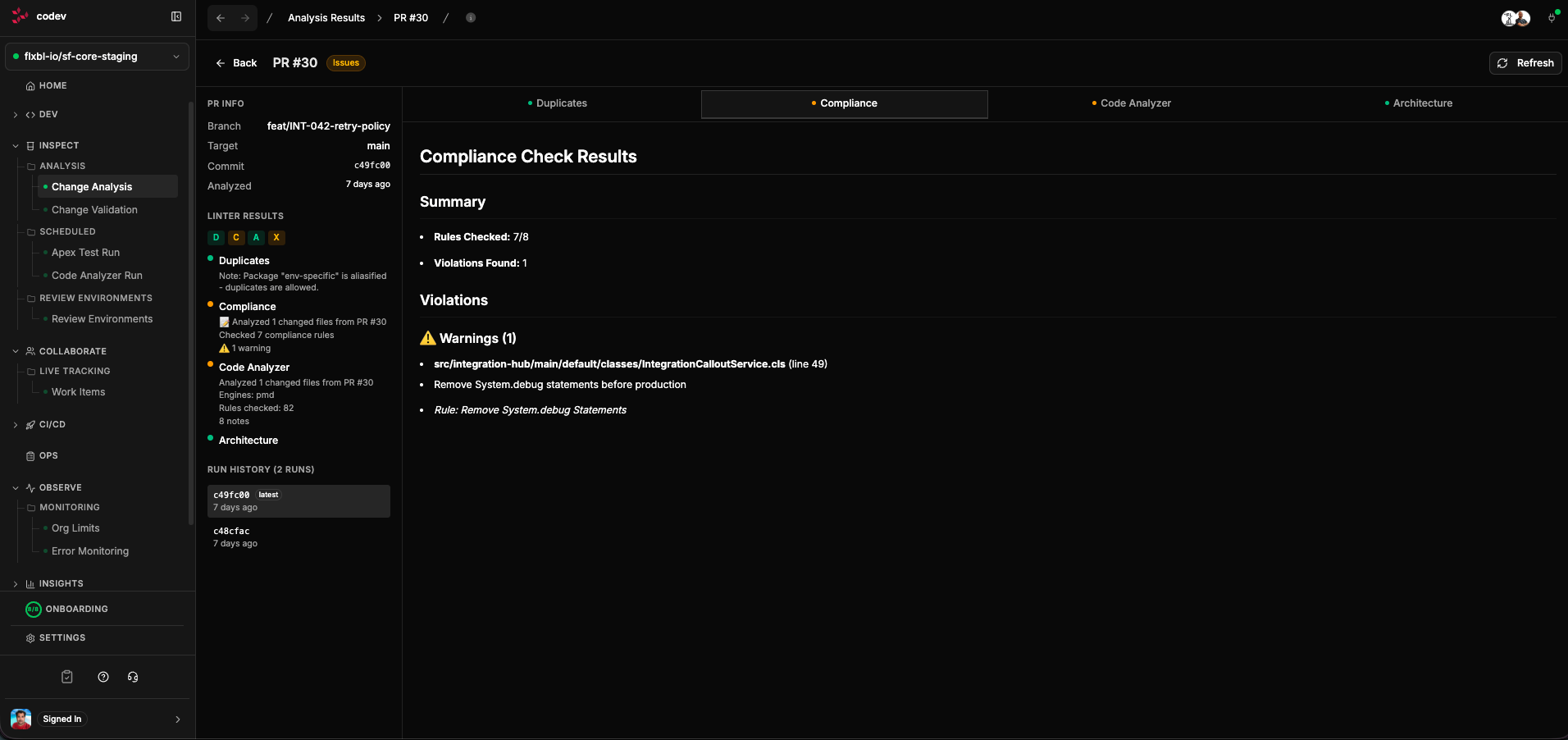The width and height of the screenshot is (1568, 740).
Task: Click the support headset icon
Action: pyautogui.click(x=132, y=677)
